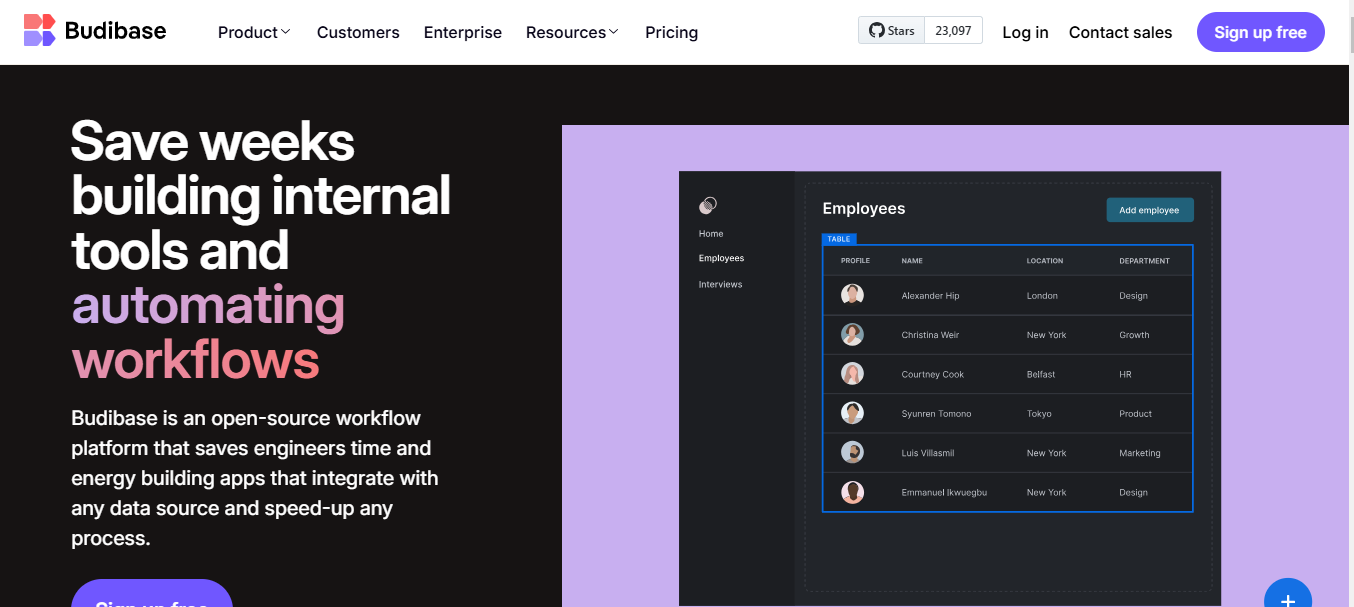Click Christina Weir's profile avatar
1354x607 pixels.
coord(852,334)
